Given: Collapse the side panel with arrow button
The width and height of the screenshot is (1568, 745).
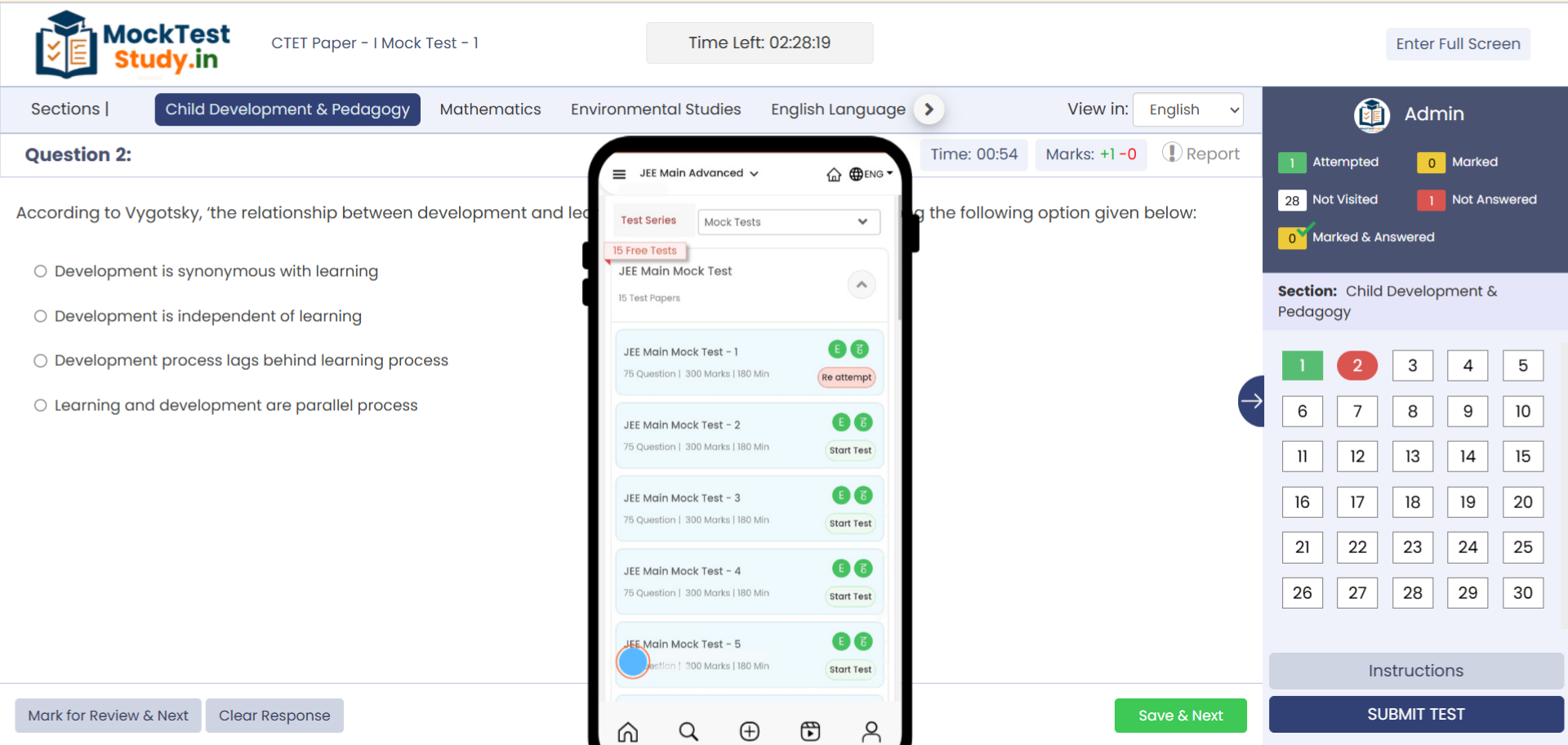Looking at the screenshot, I should 1251,400.
